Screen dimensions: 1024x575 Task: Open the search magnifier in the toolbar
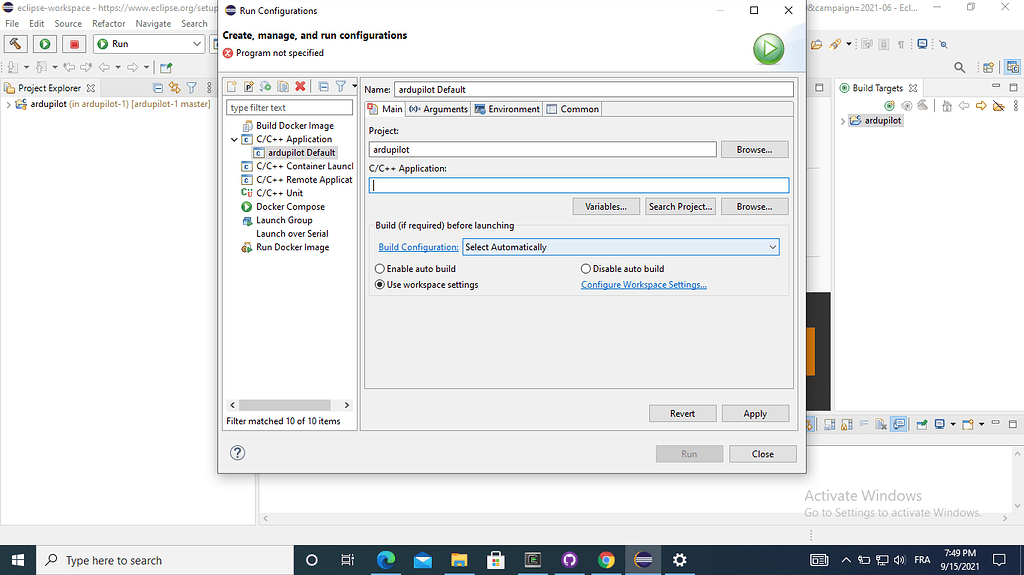point(960,68)
